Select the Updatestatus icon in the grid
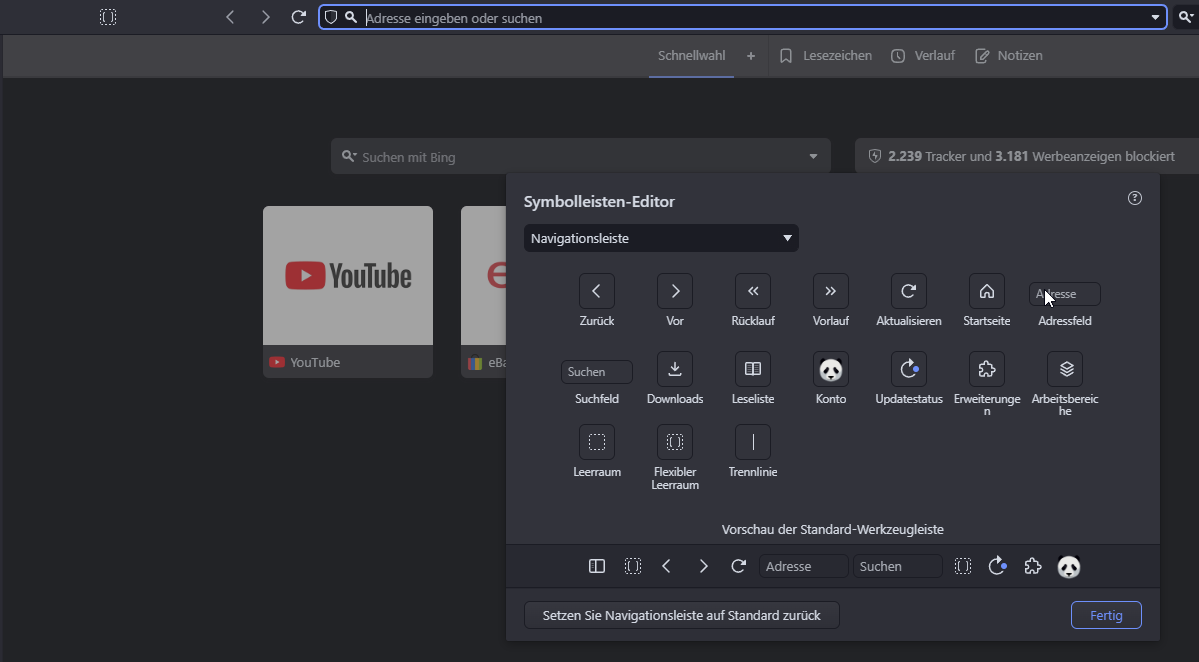The image size is (1199, 662). (908, 369)
